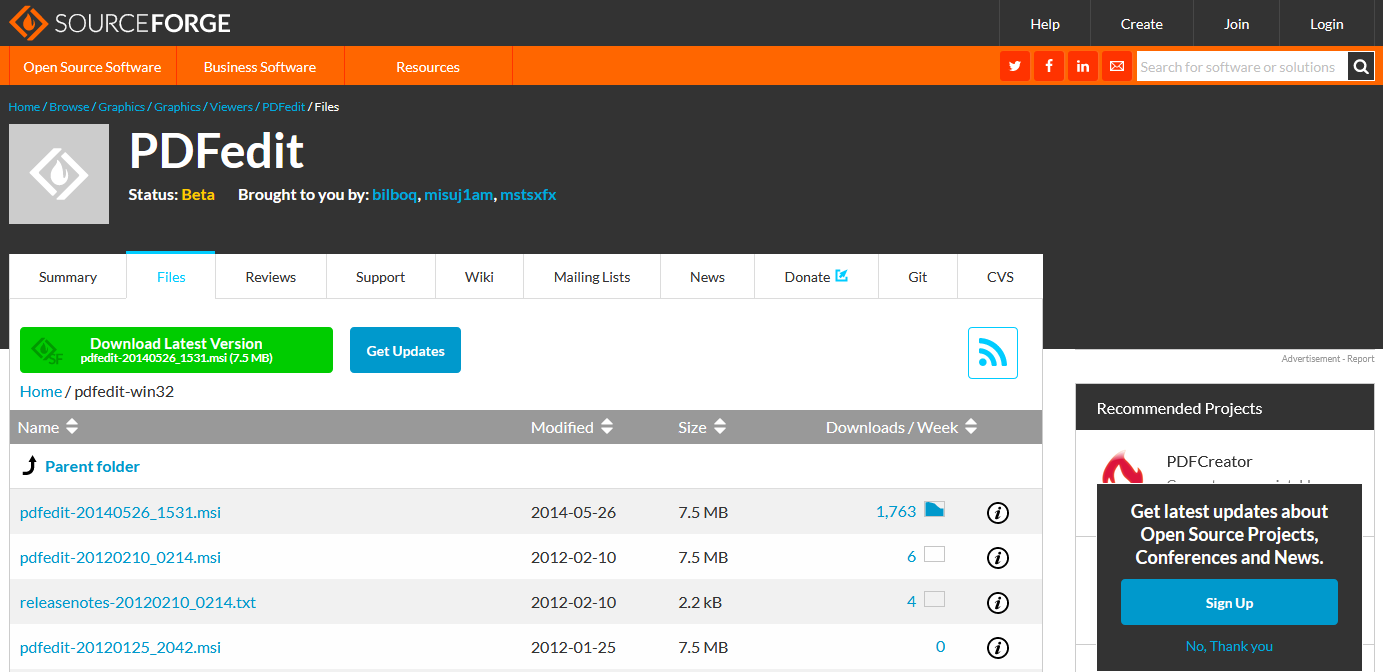Viewport: 1383px width, 672px height.
Task: View info icon for pdfedit-20140526_1531.msi
Action: (x=997, y=513)
